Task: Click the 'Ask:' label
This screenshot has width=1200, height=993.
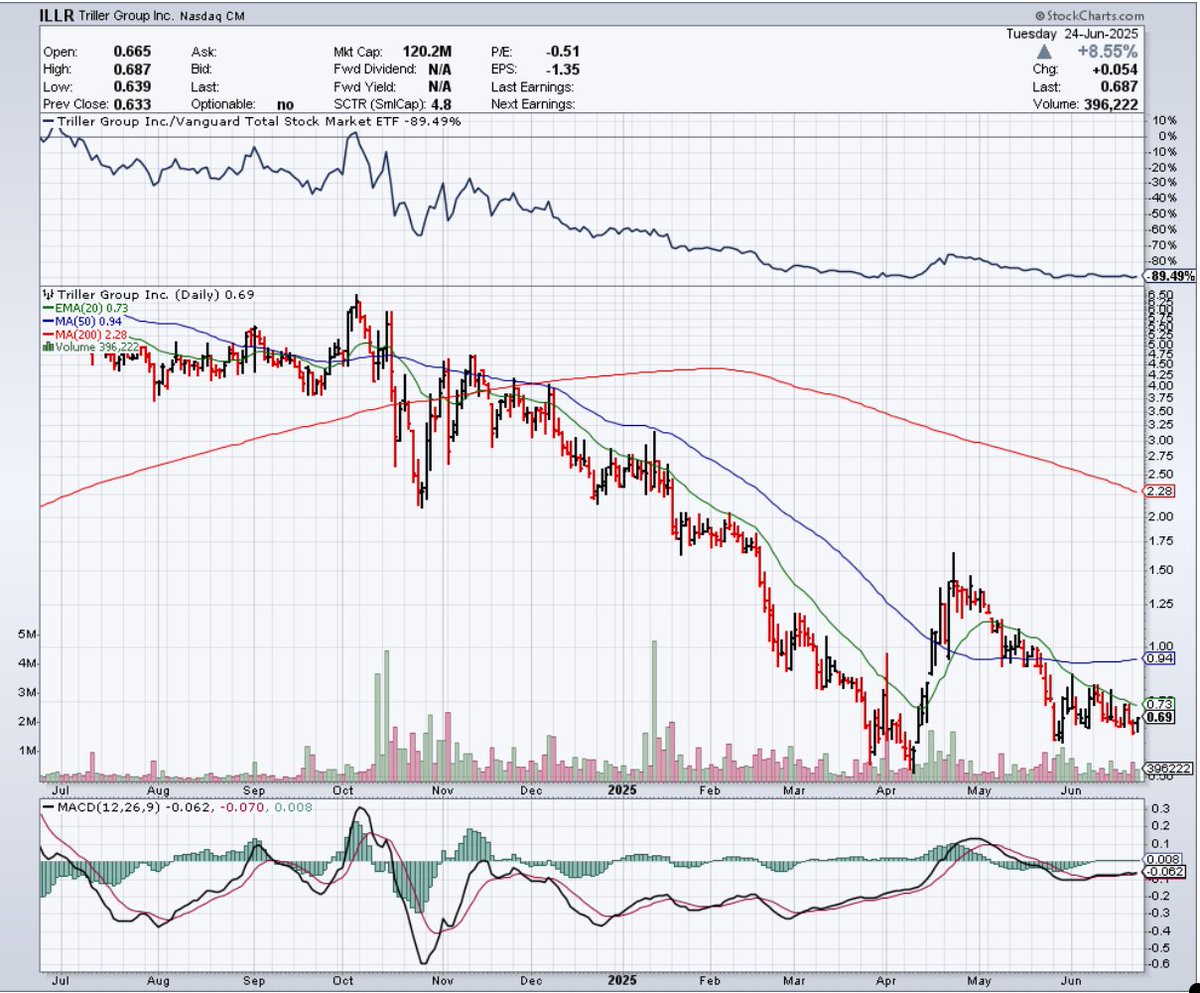Action: [x=203, y=52]
